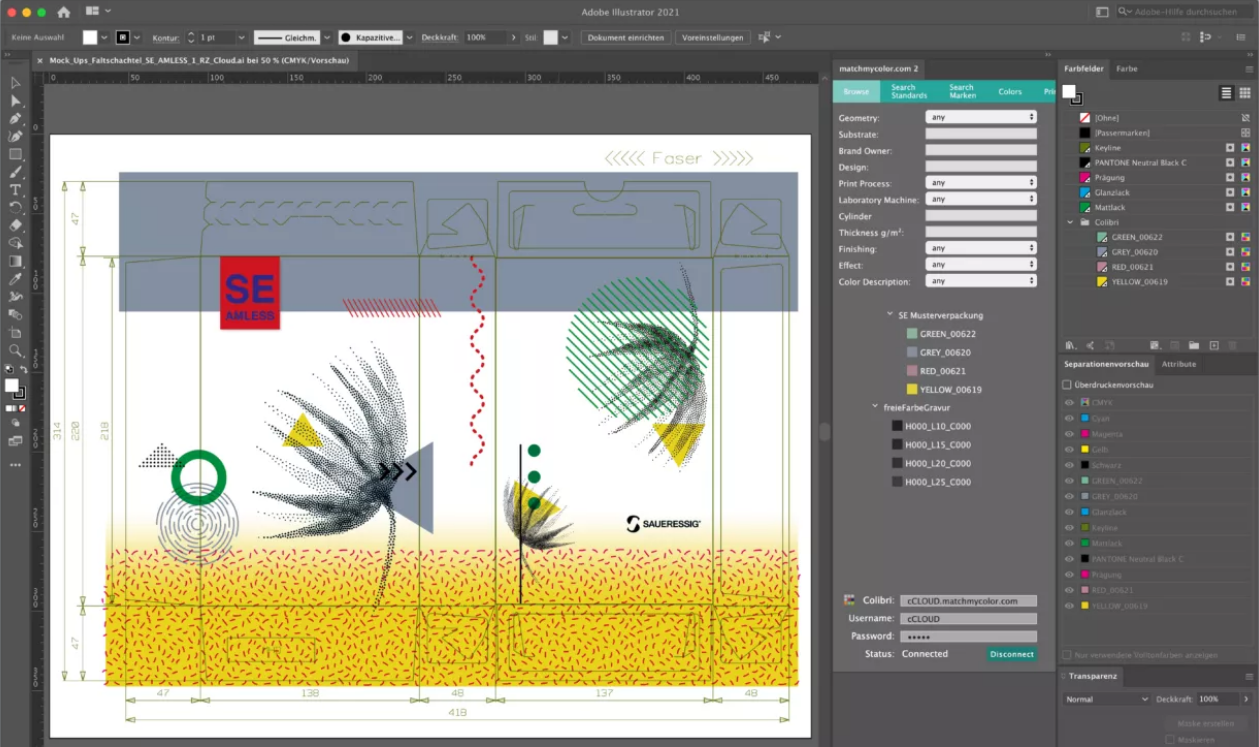Collapse the Colibri swatch group
Viewport: 1259px width, 747px height.
pyautogui.click(x=1071, y=222)
